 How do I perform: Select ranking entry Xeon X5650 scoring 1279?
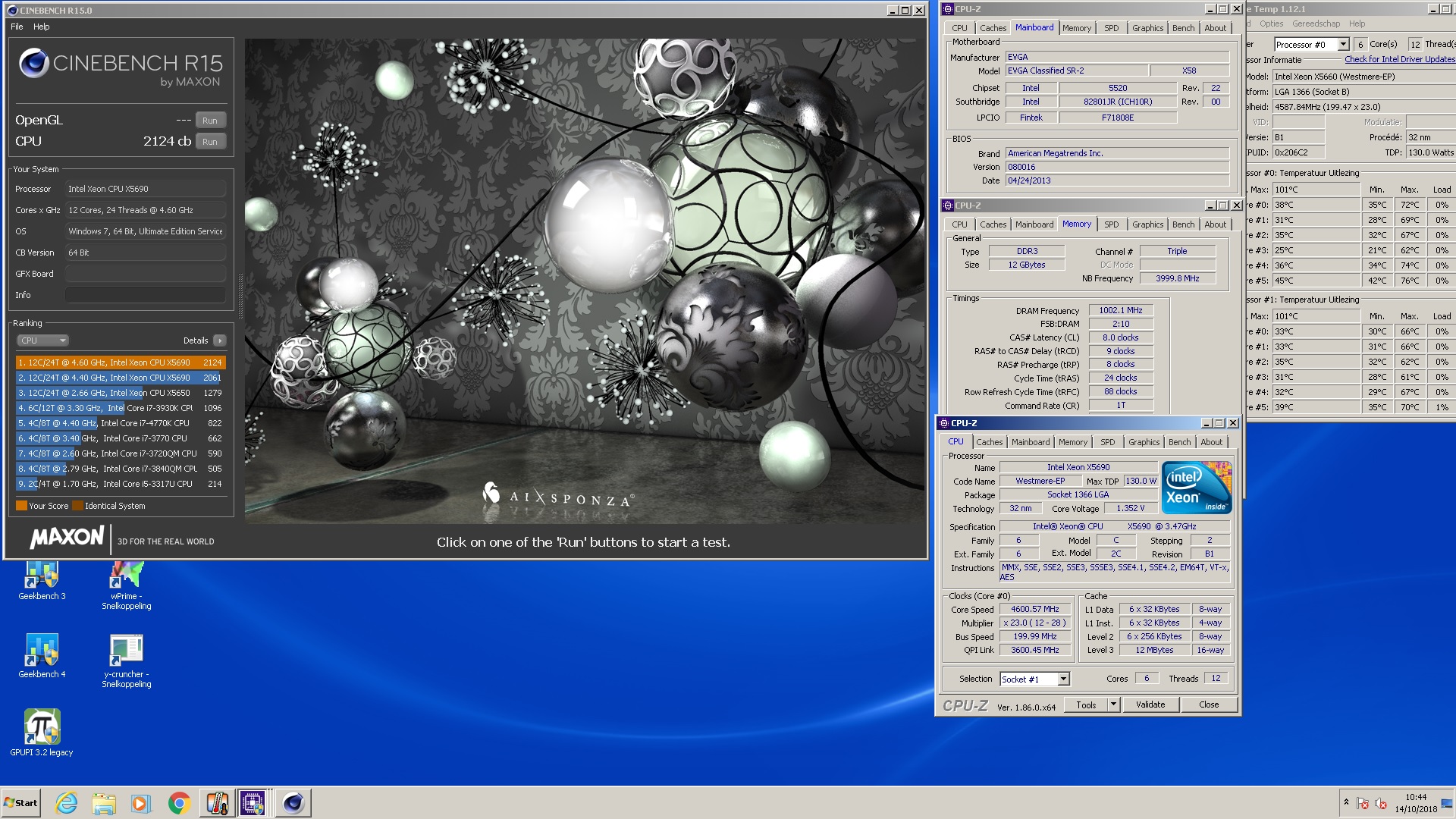120,393
